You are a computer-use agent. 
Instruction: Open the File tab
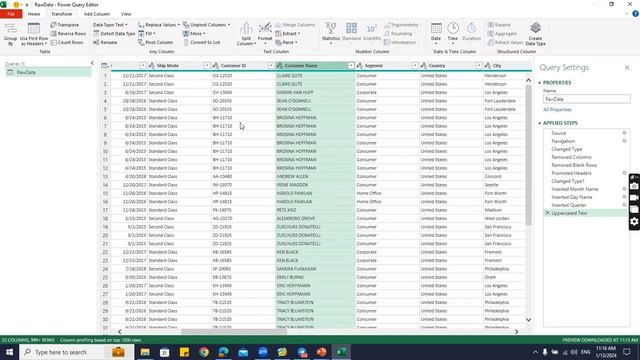coord(11,14)
